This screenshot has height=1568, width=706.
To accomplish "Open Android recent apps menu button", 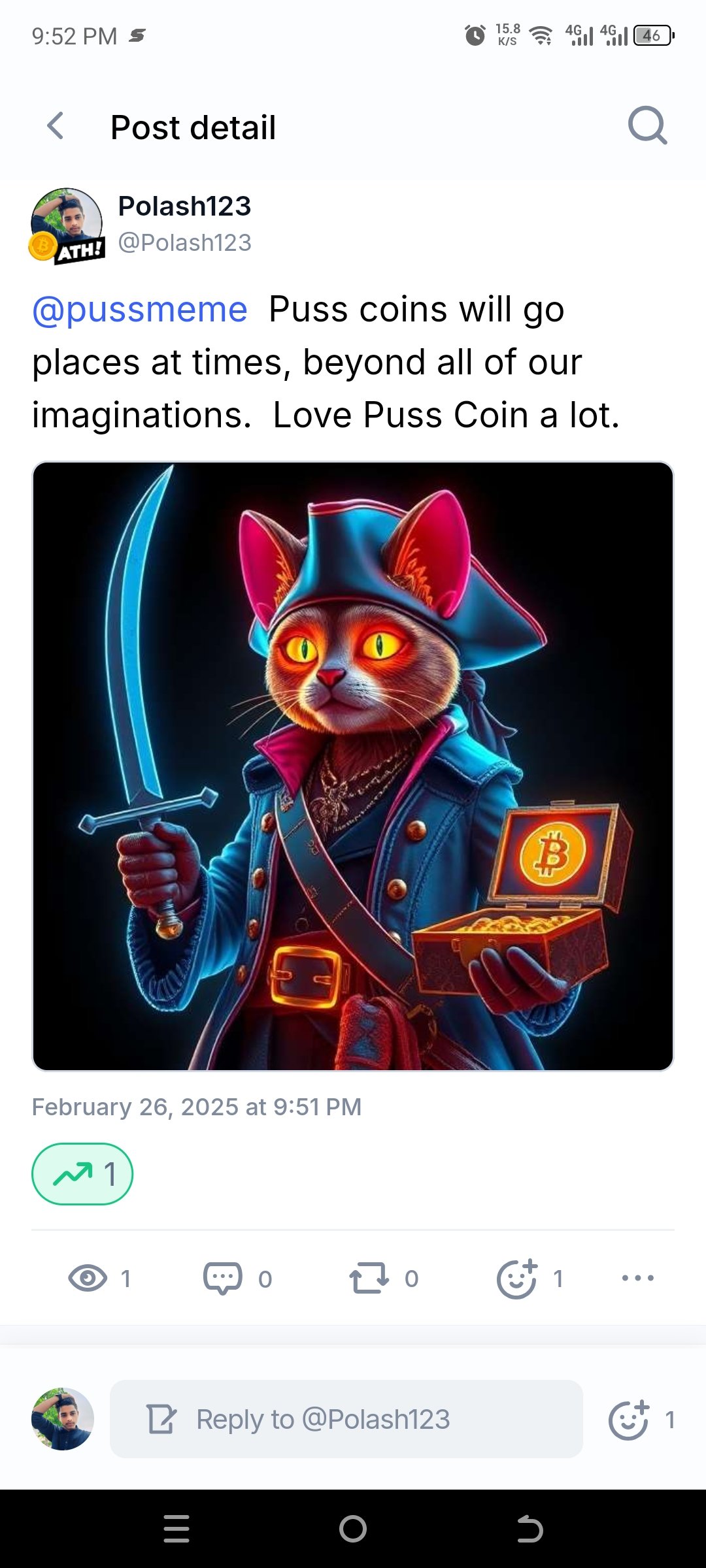I will [x=176, y=1529].
